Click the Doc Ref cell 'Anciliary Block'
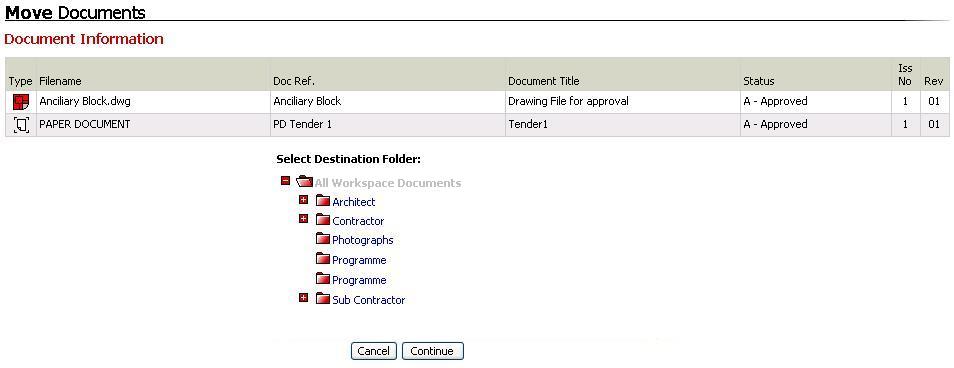This screenshot has width=954, height=368. [307, 102]
